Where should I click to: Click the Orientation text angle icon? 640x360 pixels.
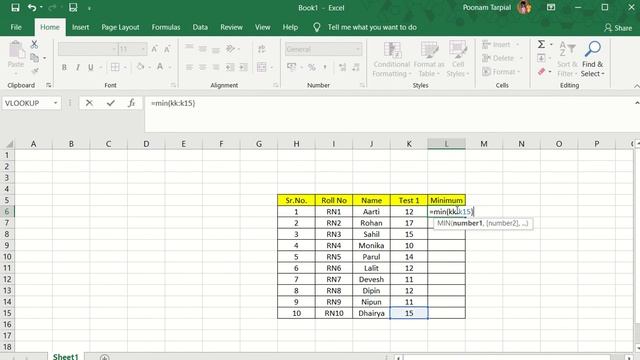point(230,49)
